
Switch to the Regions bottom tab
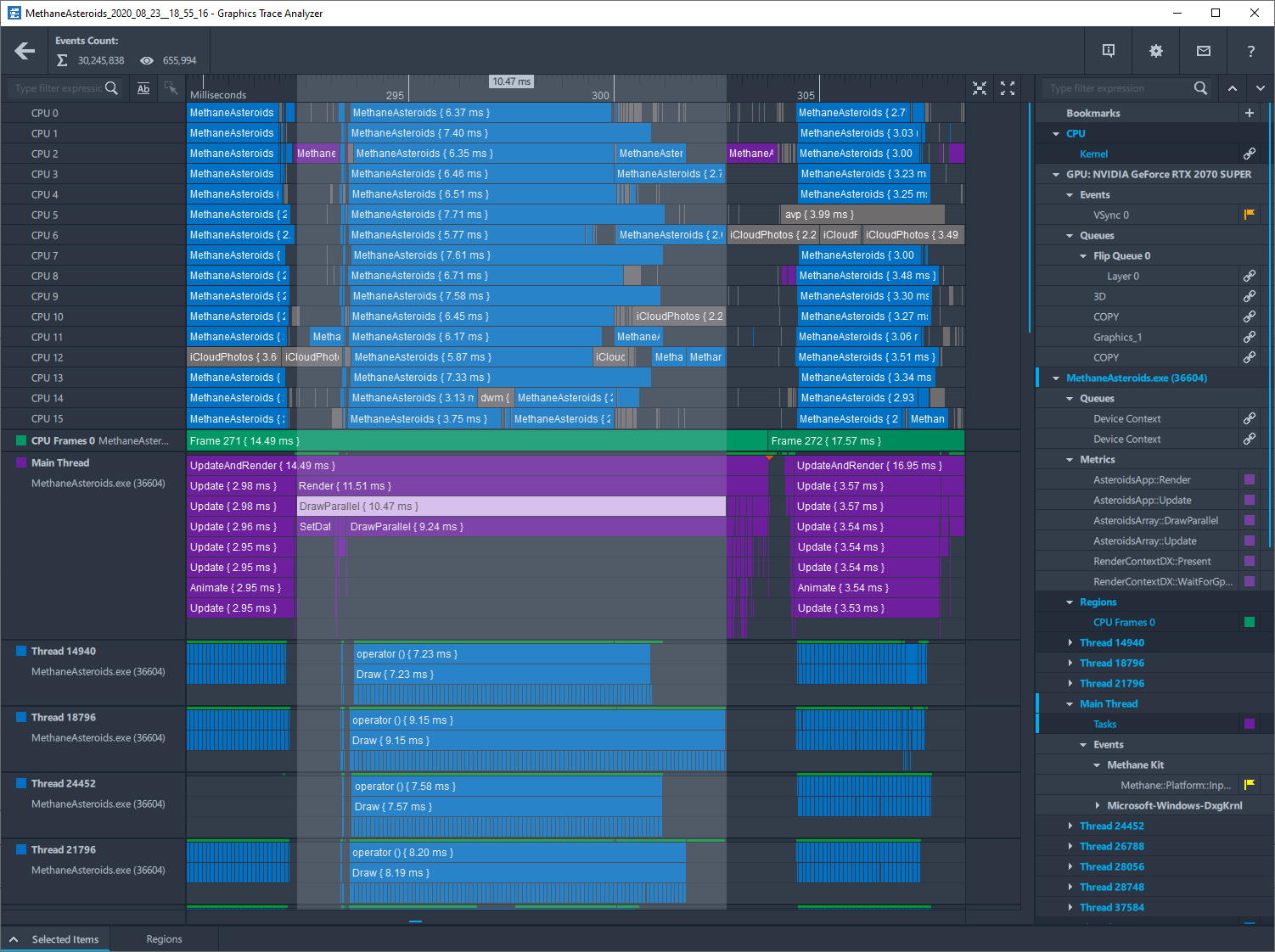pyautogui.click(x=164, y=939)
